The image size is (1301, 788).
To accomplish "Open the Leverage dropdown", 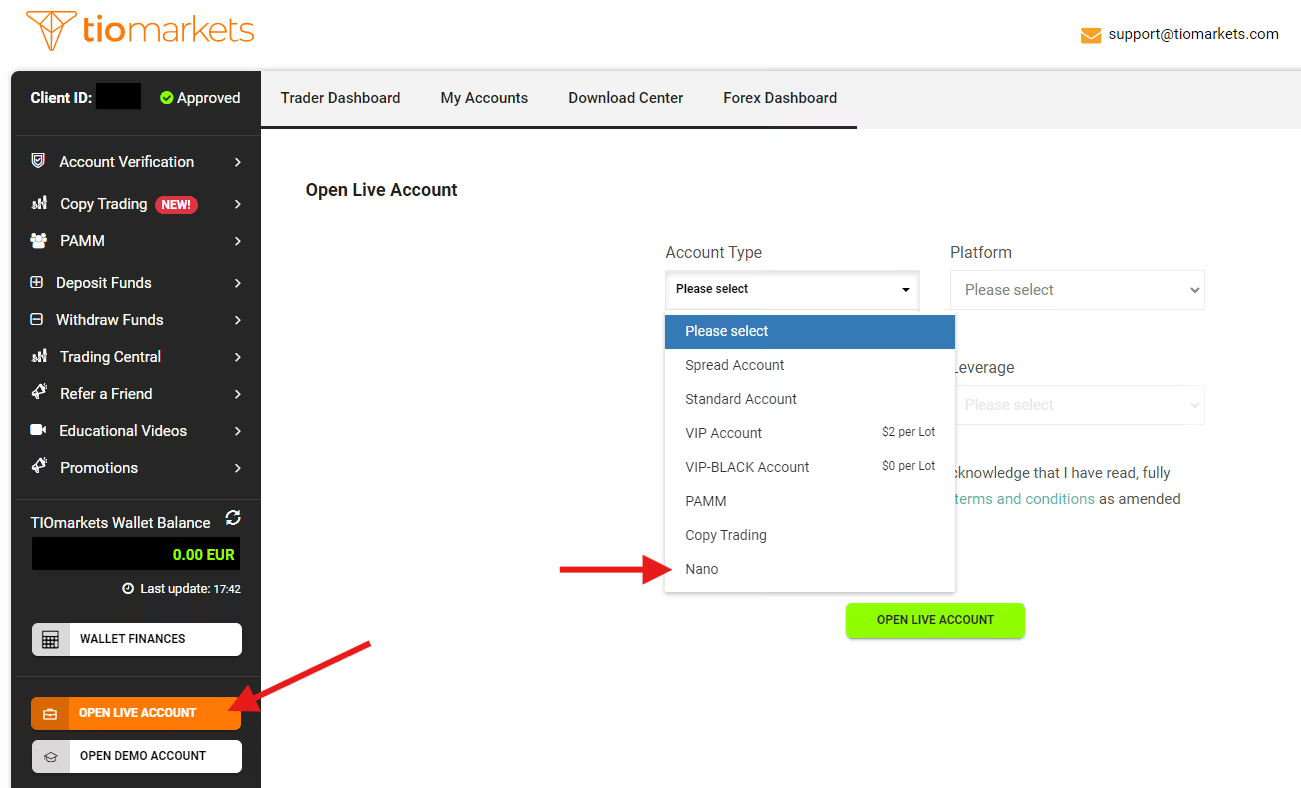I will tap(1077, 404).
